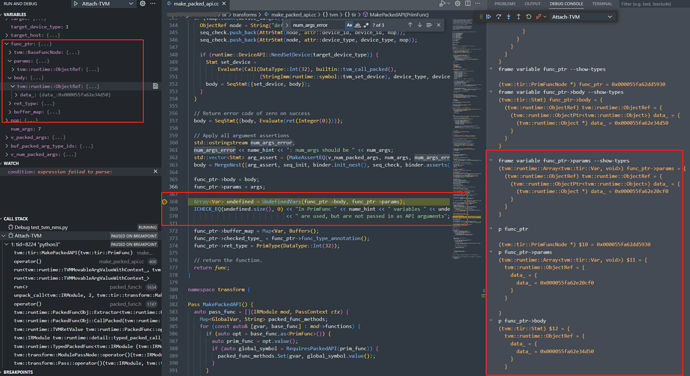
Task: Collapse the params variable
Action: (x=10, y=61)
